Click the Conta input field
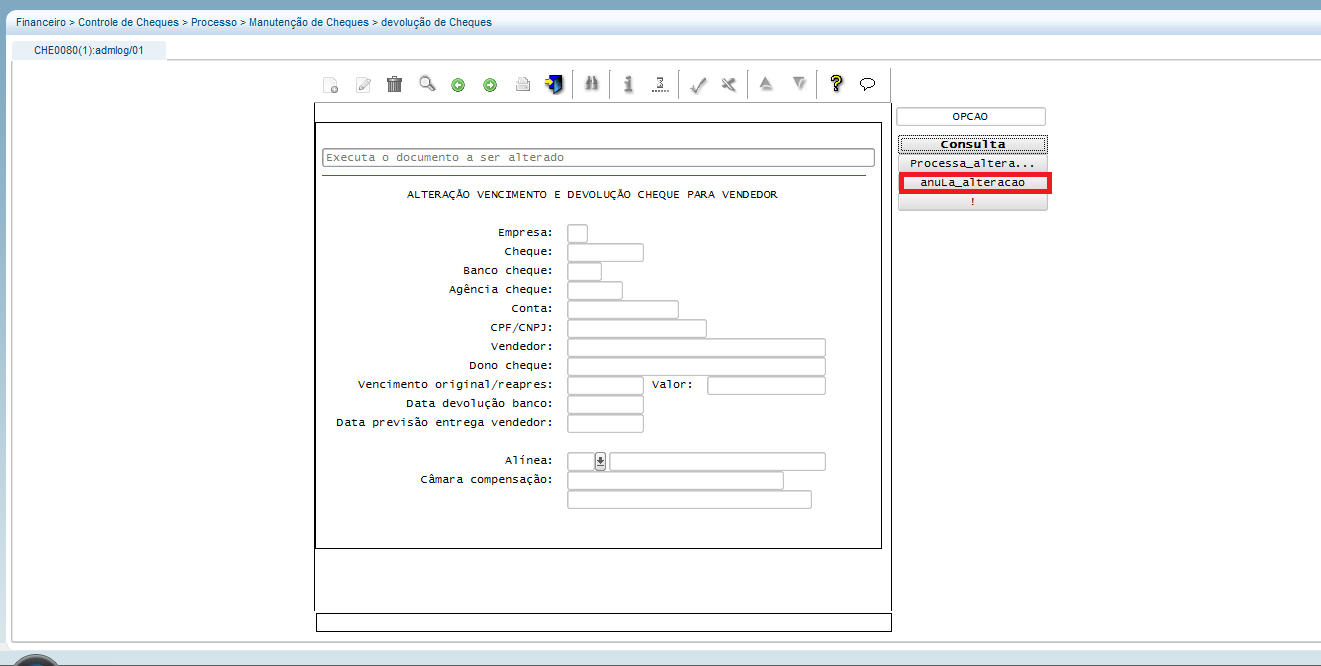This screenshot has width=1321, height=666. [x=622, y=309]
